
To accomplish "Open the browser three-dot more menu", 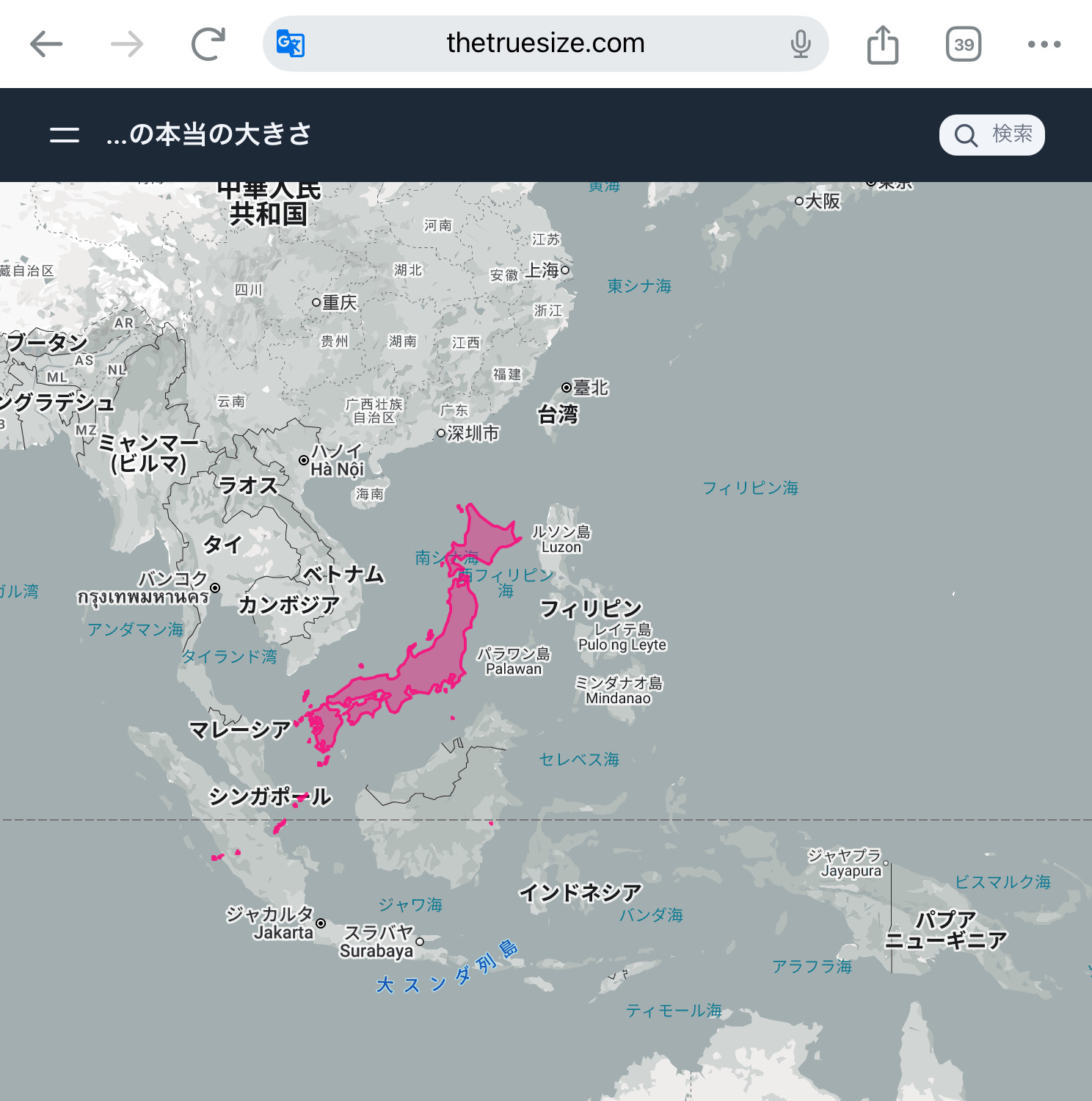I will click(1044, 45).
